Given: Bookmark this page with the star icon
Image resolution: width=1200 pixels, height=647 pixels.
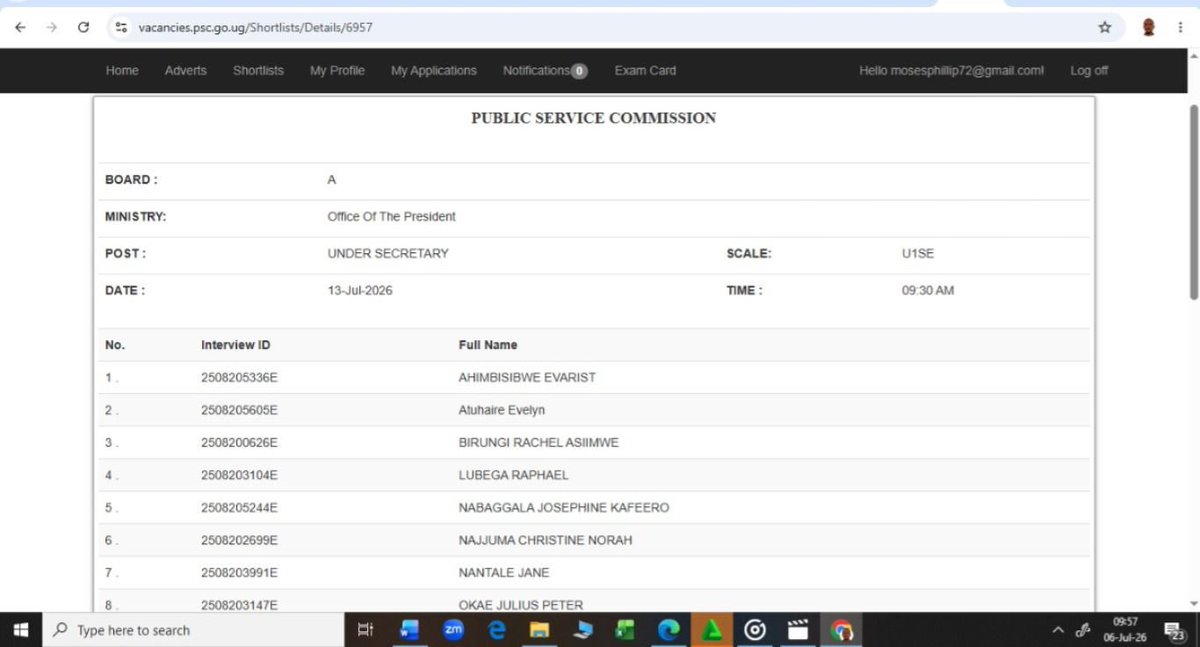Looking at the screenshot, I should tap(1105, 28).
